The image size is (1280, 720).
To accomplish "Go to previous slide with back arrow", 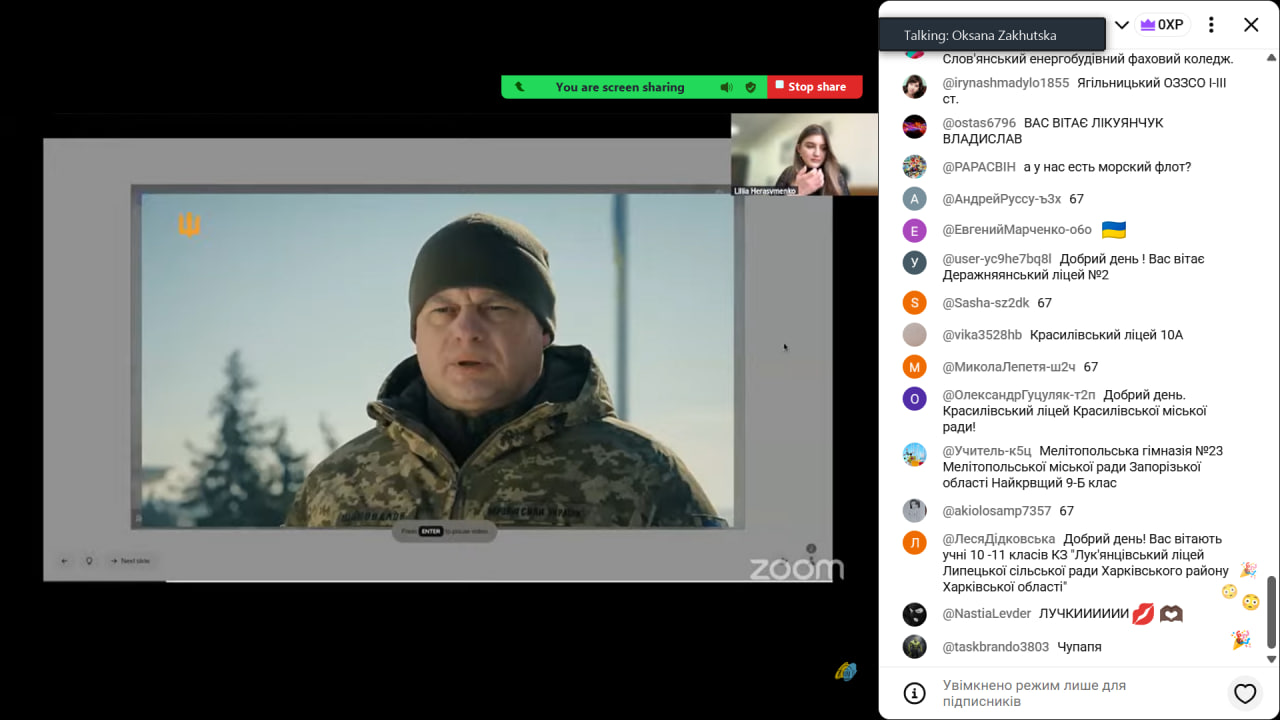I will 65,561.
